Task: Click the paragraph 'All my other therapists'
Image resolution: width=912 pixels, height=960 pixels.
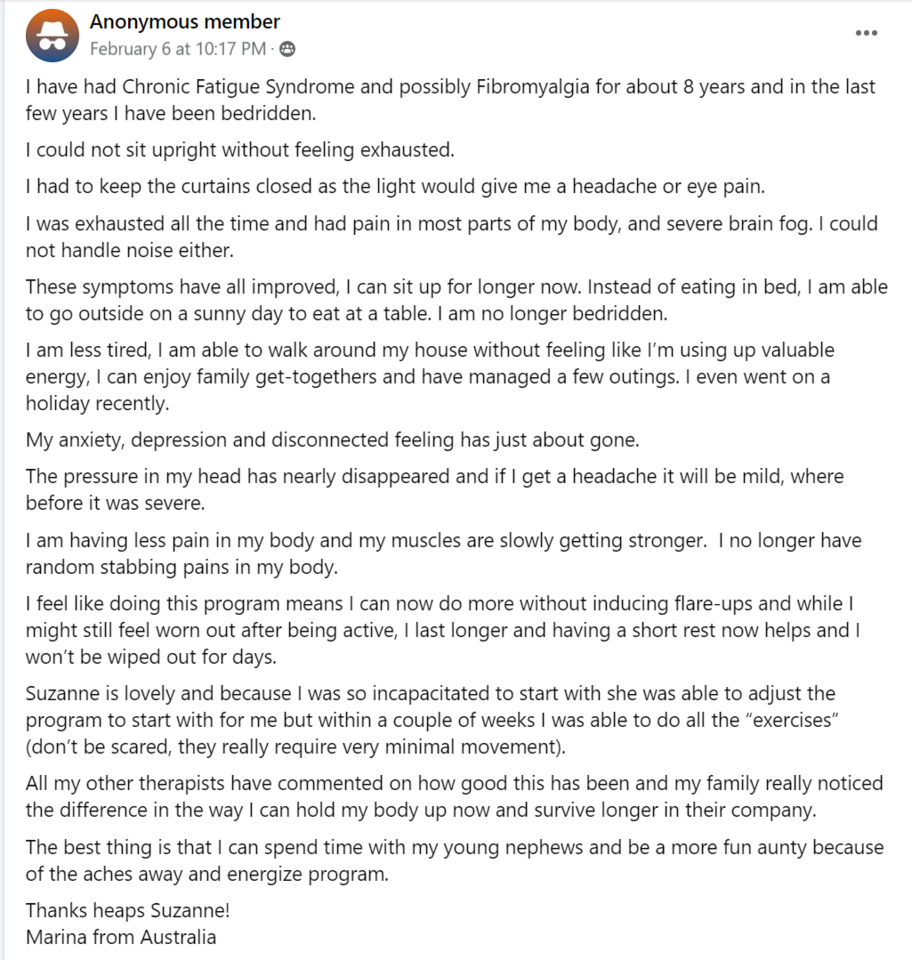Action: pos(454,797)
